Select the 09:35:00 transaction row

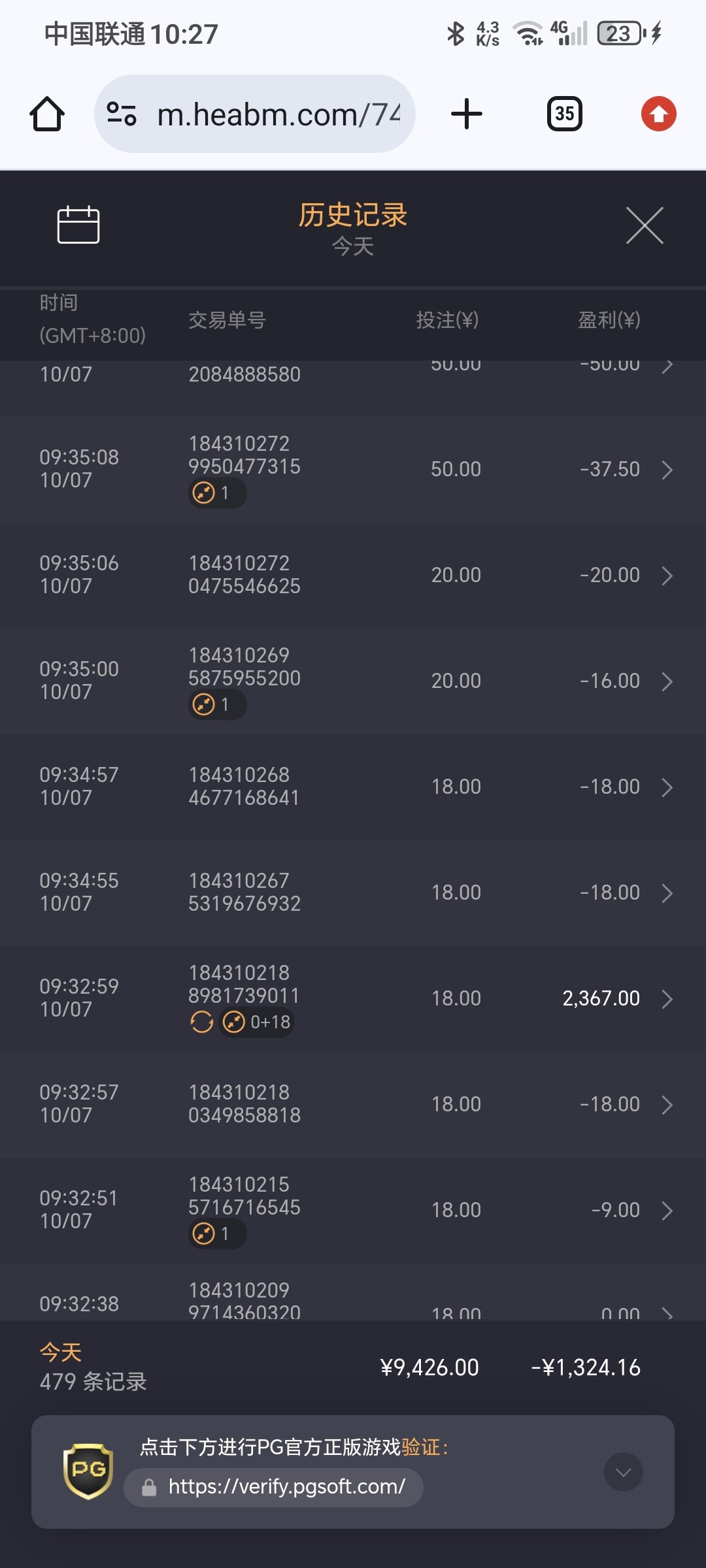(x=353, y=681)
